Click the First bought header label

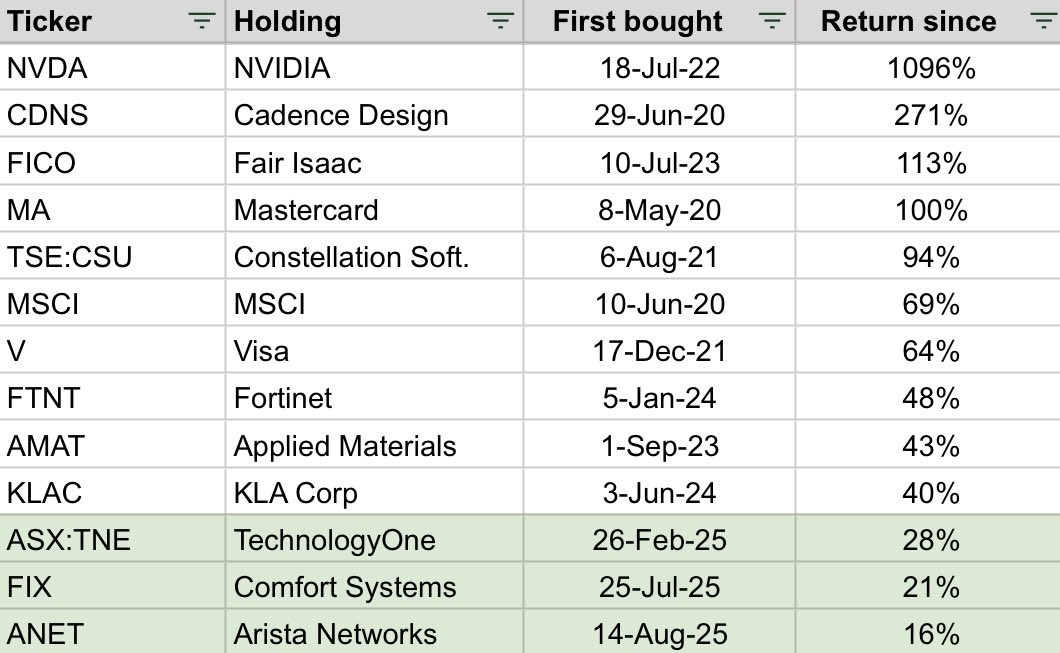pyautogui.click(x=637, y=22)
